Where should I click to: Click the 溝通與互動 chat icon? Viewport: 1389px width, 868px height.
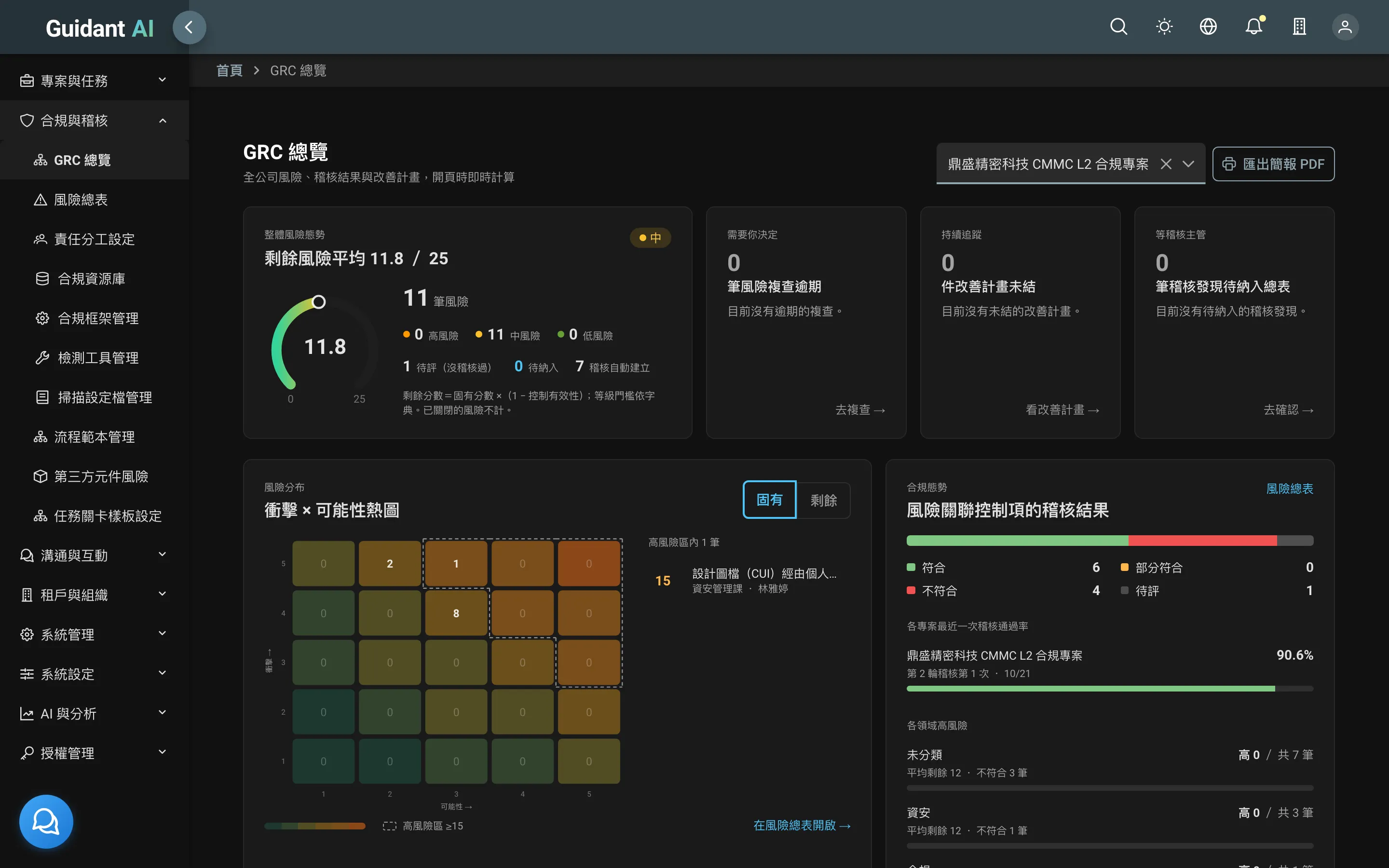tap(27, 555)
